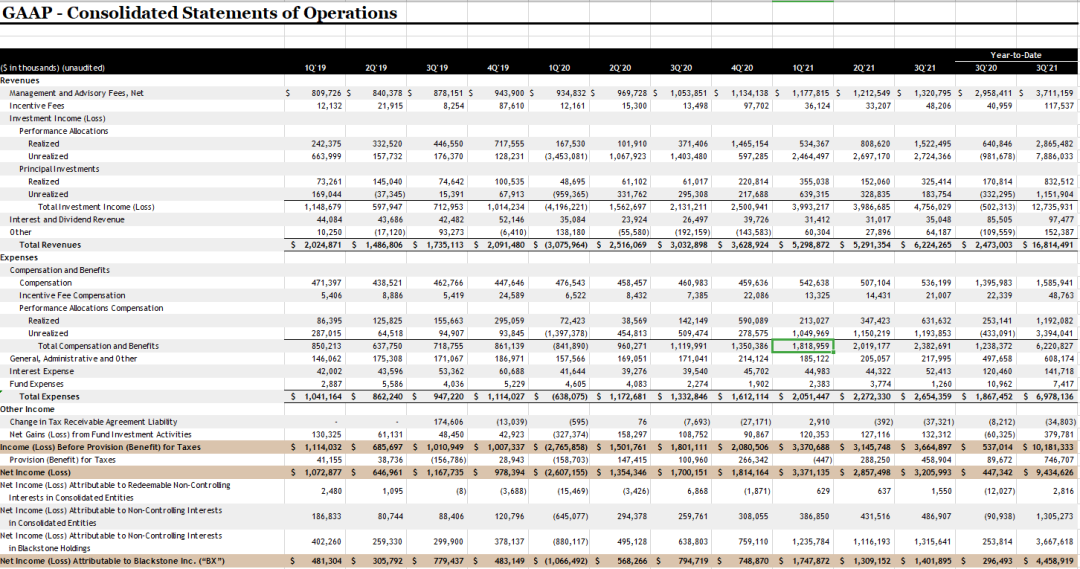This screenshot has width=1080, height=569.
Task: Select "Total Compensation and Benefits" row label
Action: coord(98,346)
